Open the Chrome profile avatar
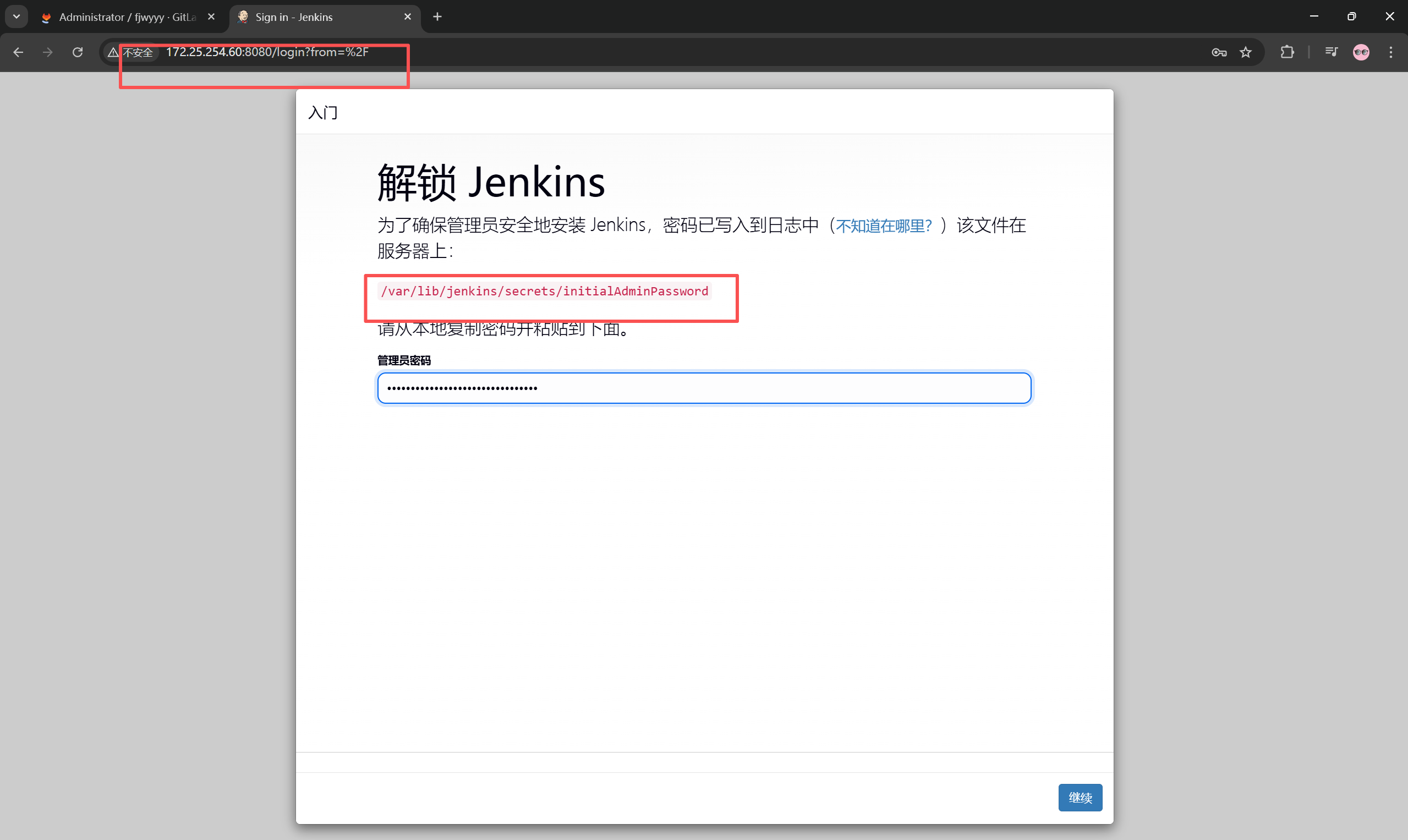Image resolution: width=1408 pixels, height=840 pixels. (x=1361, y=52)
